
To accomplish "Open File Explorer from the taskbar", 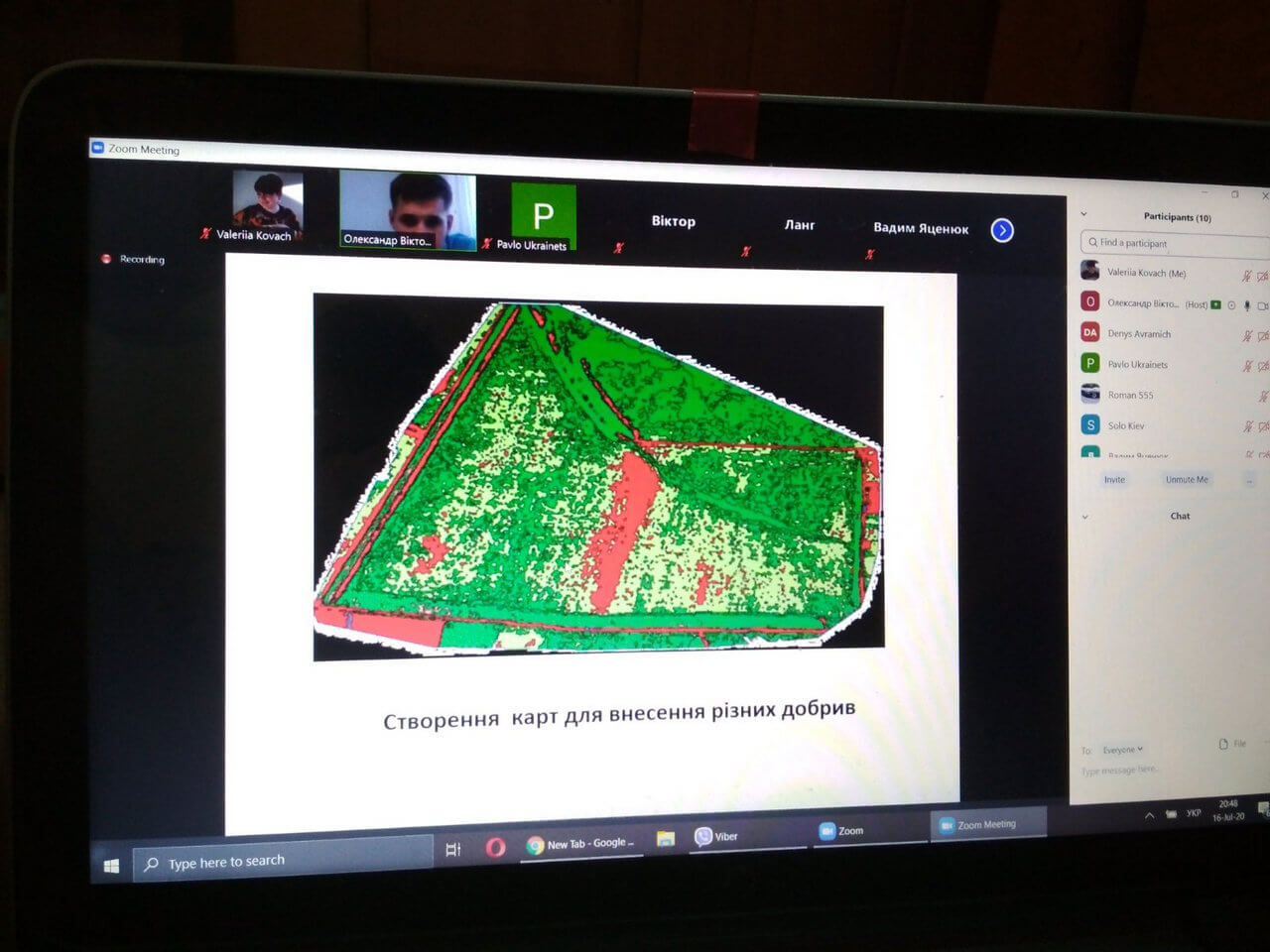I will point(666,839).
